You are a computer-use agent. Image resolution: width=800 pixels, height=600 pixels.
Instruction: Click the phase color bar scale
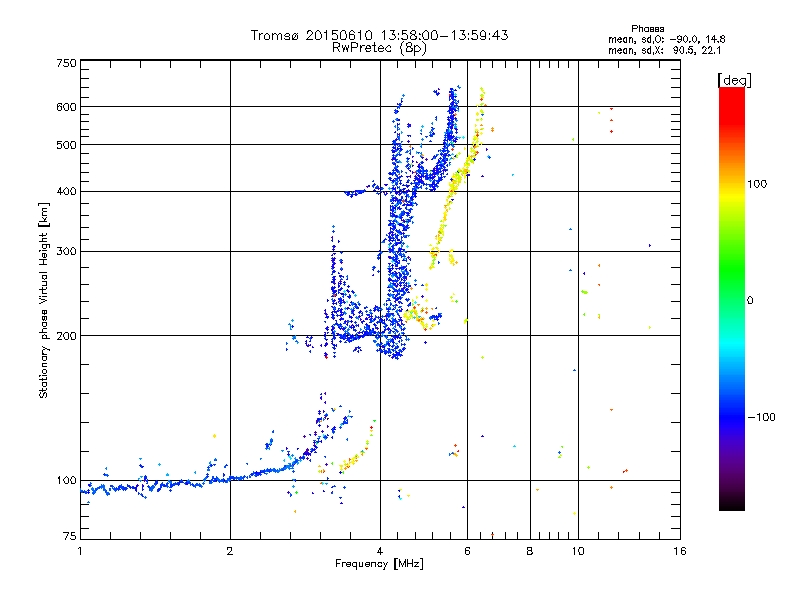pos(732,299)
